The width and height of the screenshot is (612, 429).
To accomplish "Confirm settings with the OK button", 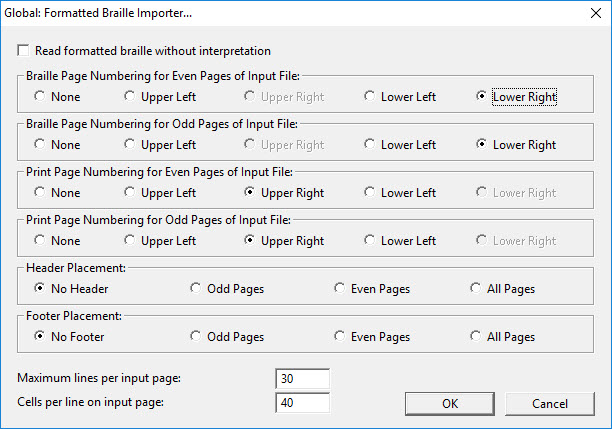I will click(x=449, y=404).
